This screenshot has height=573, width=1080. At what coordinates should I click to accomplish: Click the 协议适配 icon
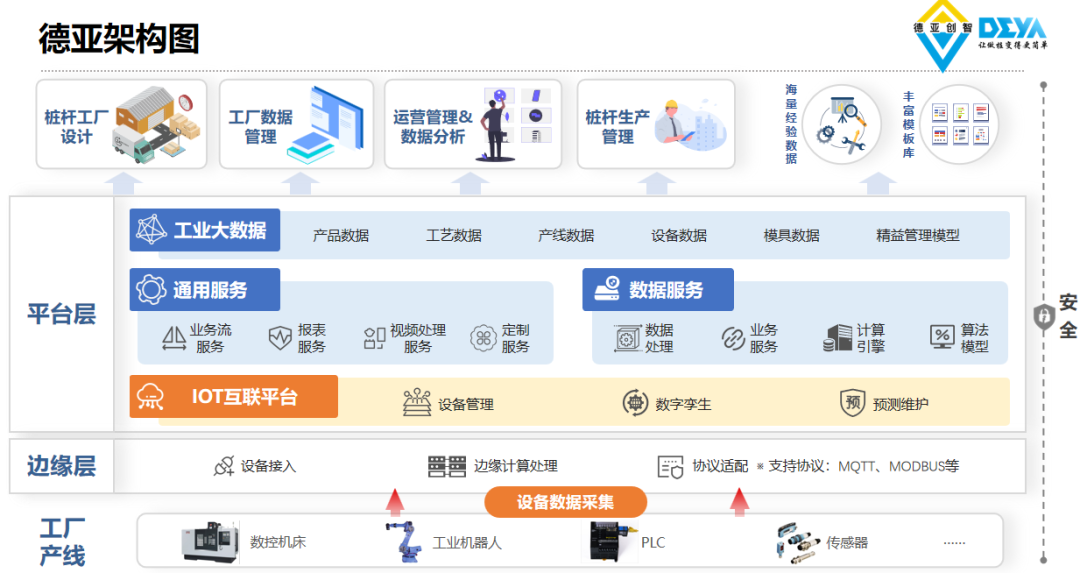point(669,466)
